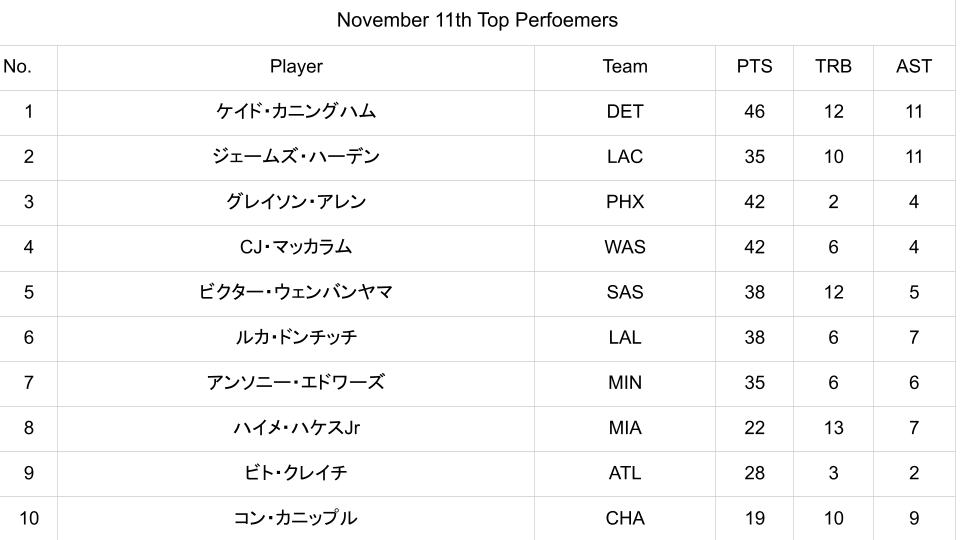Select the ジェームズ・ハーデン player cell
960x540 pixels.
[x=296, y=157]
